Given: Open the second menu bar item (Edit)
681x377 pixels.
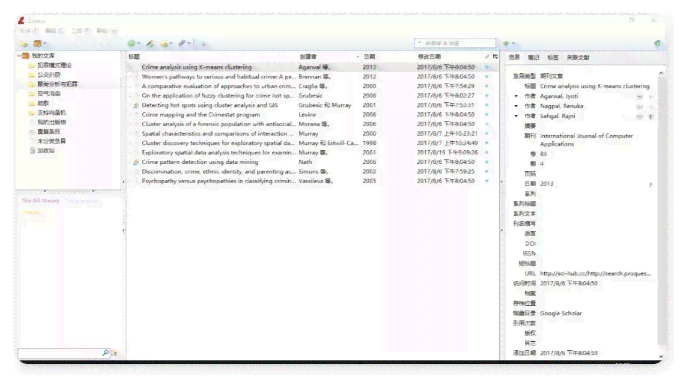Looking at the screenshot, I should [x=55, y=31].
